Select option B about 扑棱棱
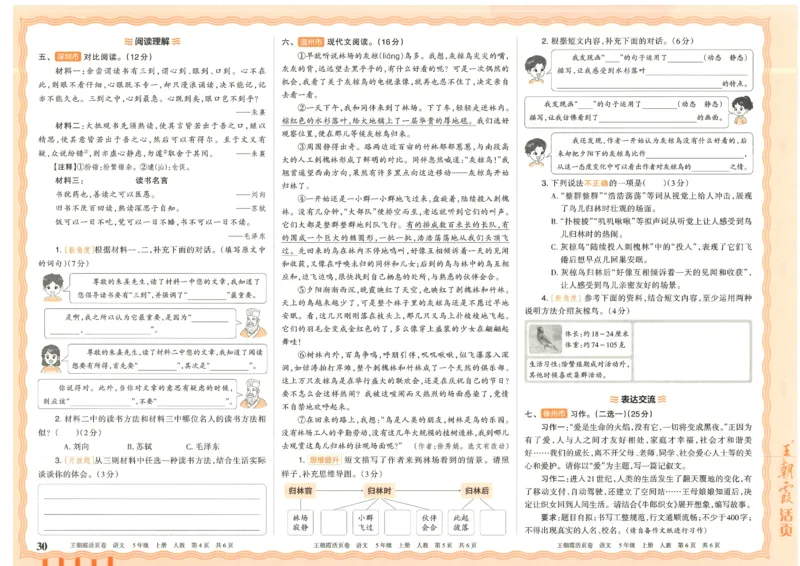Viewport: 800px width, 566px height. (652, 228)
